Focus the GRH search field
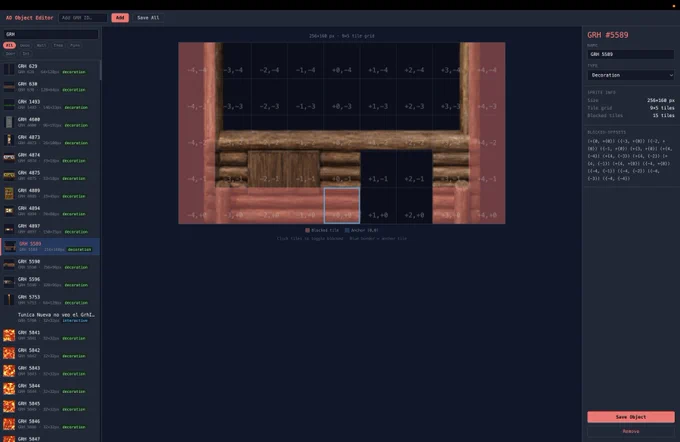The image size is (680, 442). [x=51, y=34]
